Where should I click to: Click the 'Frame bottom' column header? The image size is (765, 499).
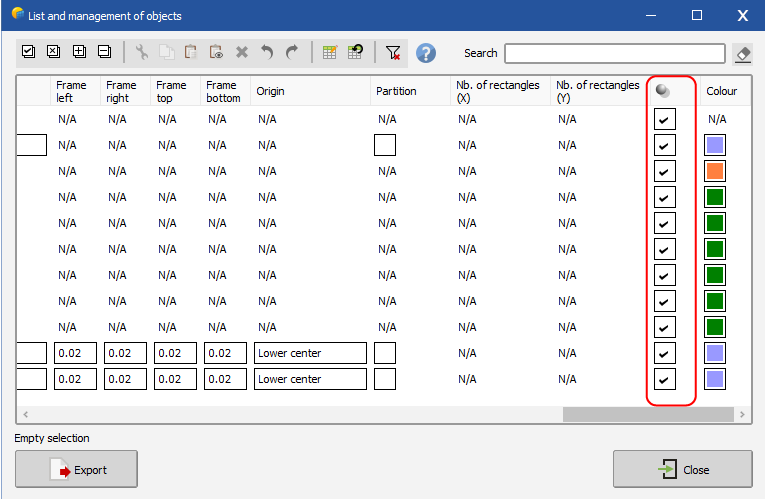tap(225, 91)
